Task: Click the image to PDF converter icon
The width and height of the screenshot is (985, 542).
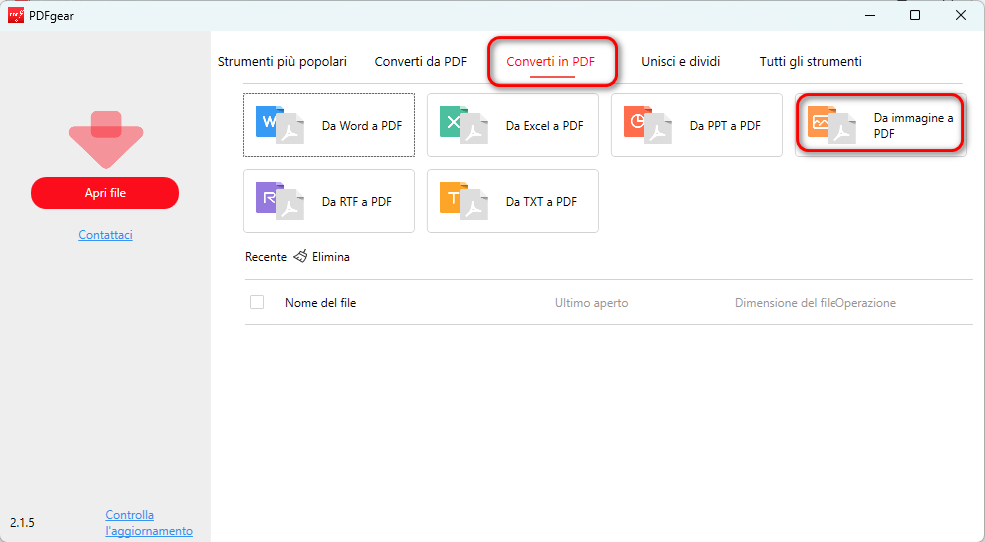Action: pyautogui.click(x=832, y=125)
